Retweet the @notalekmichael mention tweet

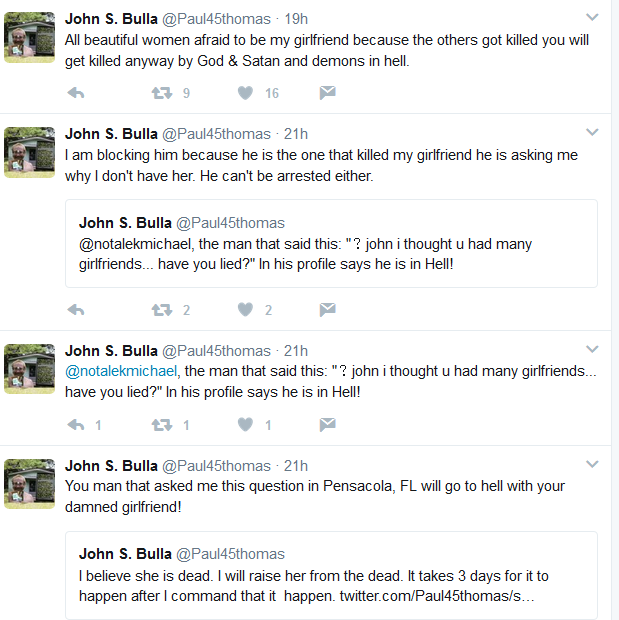(162, 425)
